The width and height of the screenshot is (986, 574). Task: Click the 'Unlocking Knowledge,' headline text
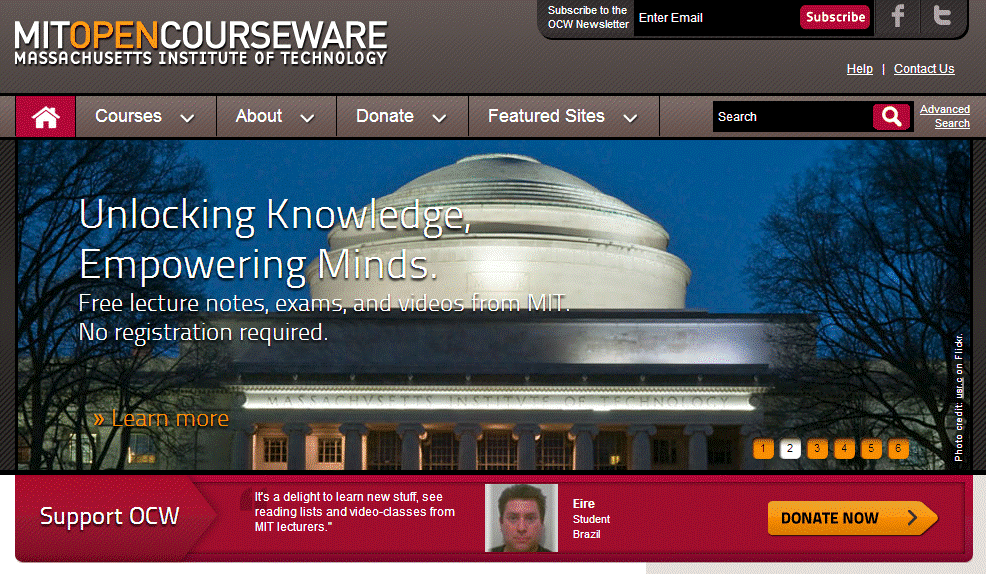click(274, 216)
